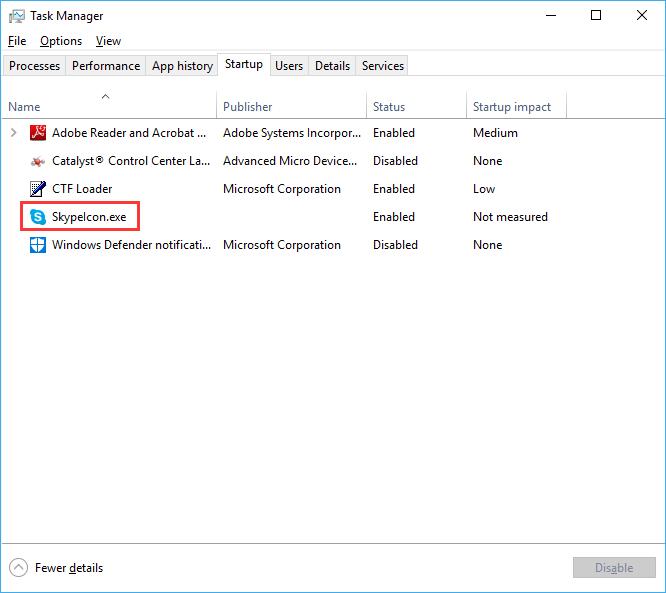Screen dimensions: 666x593
Task: Open the View menu
Action: (108, 41)
